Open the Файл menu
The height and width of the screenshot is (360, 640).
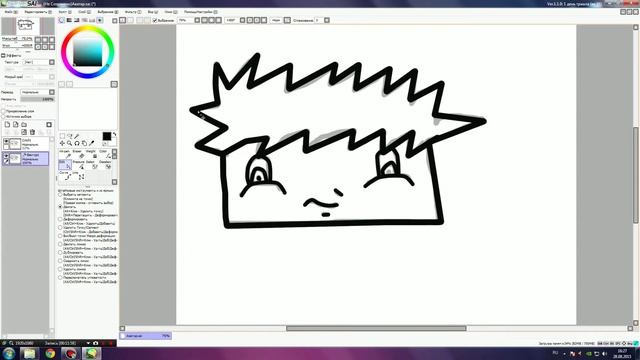pyautogui.click(x=11, y=12)
